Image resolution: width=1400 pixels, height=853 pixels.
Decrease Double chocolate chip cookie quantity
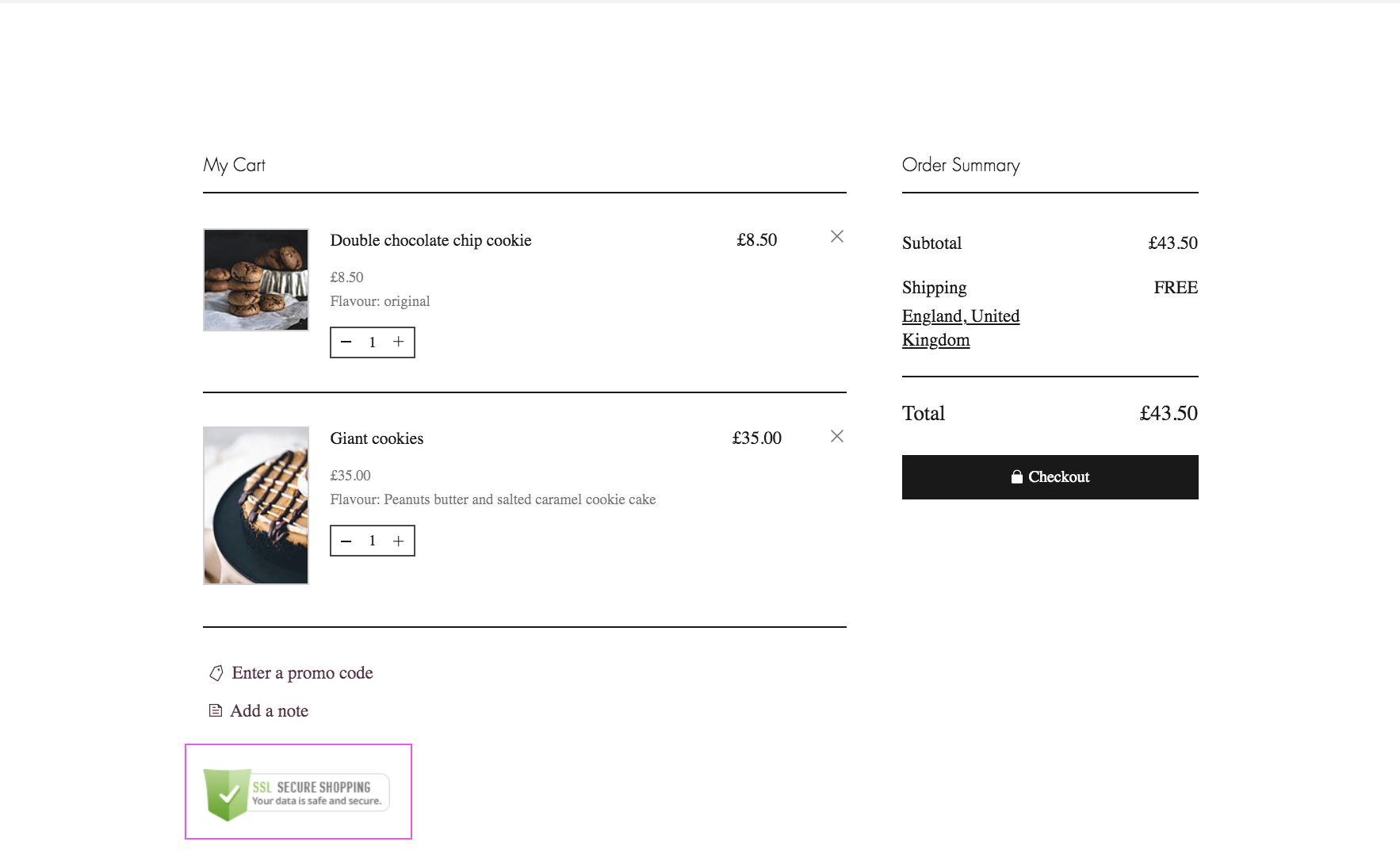click(x=346, y=342)
